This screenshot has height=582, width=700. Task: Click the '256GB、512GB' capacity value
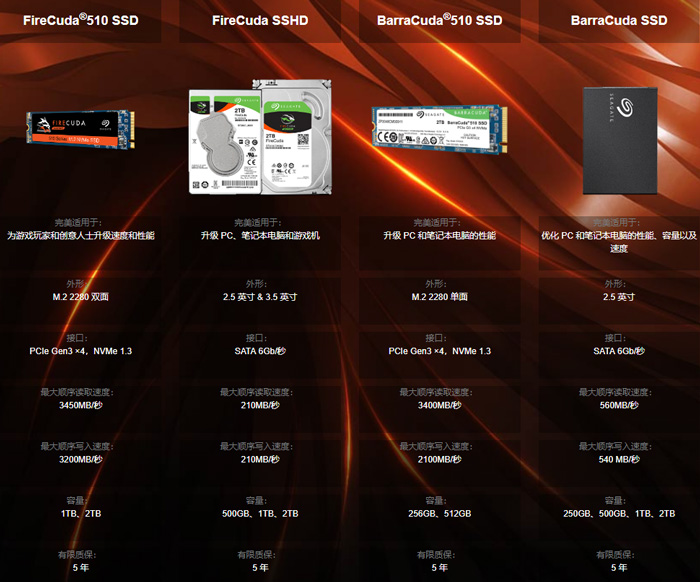(x=440, y=514)
